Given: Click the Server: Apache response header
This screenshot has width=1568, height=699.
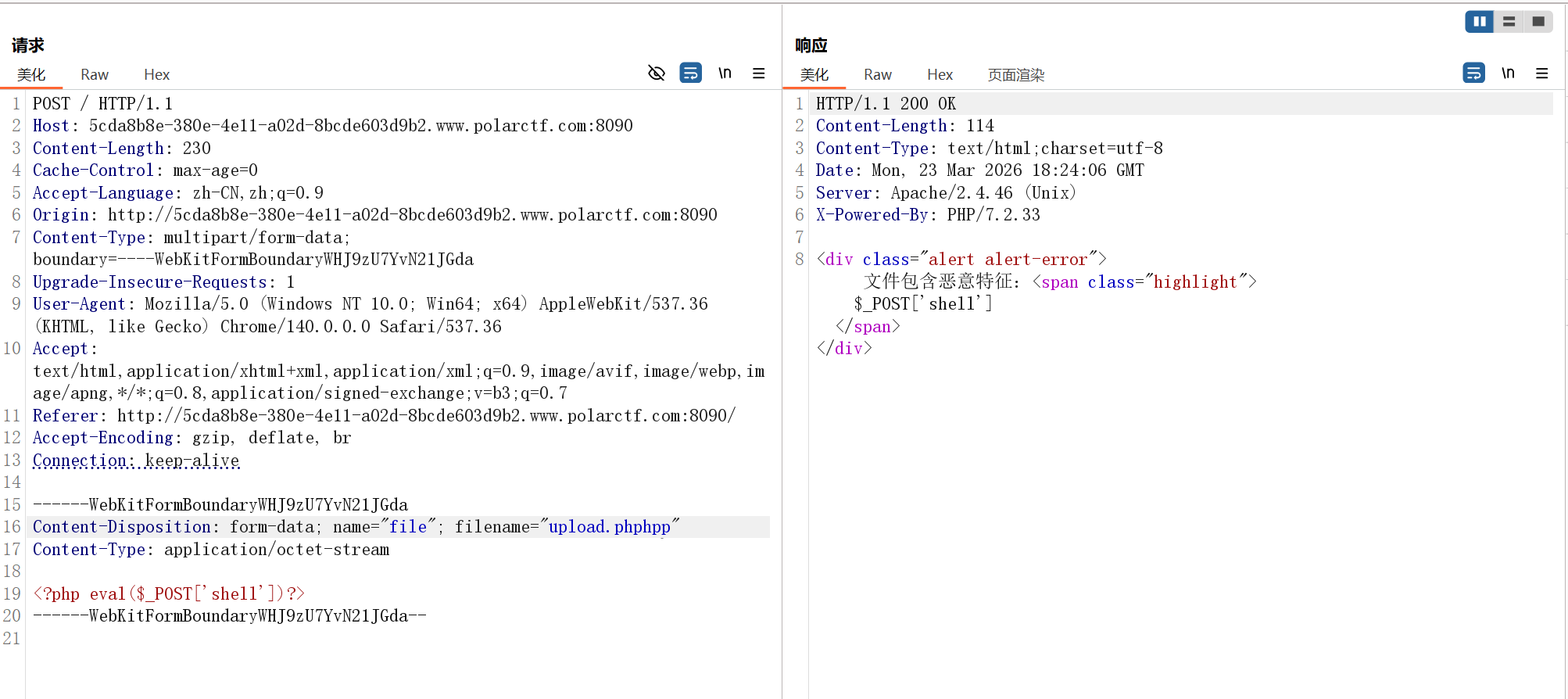Looking at the screenshot, I should click(x=947, y=193).
